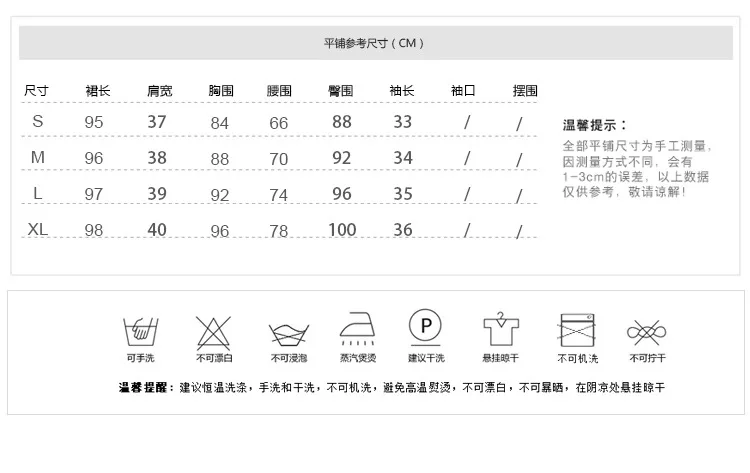Click waist value 78

(x=278, y=231)
